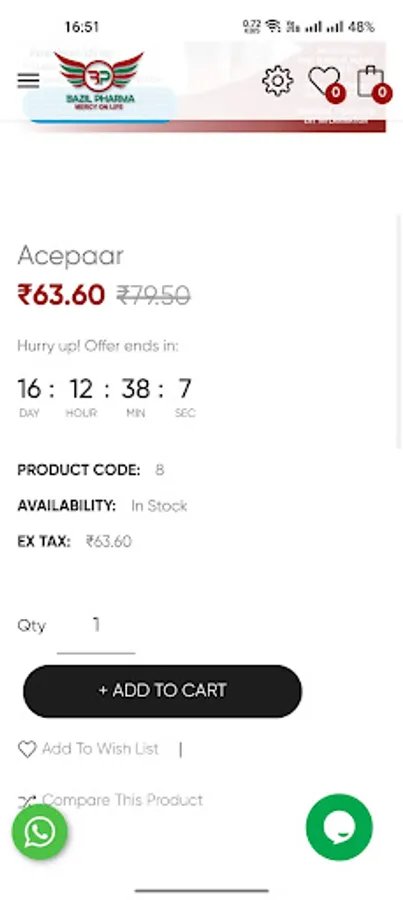Image resolution: width=403 pixels, height=900 pixels.
Task: Click the + ADD TO CART button
Action: pos(162,691)
